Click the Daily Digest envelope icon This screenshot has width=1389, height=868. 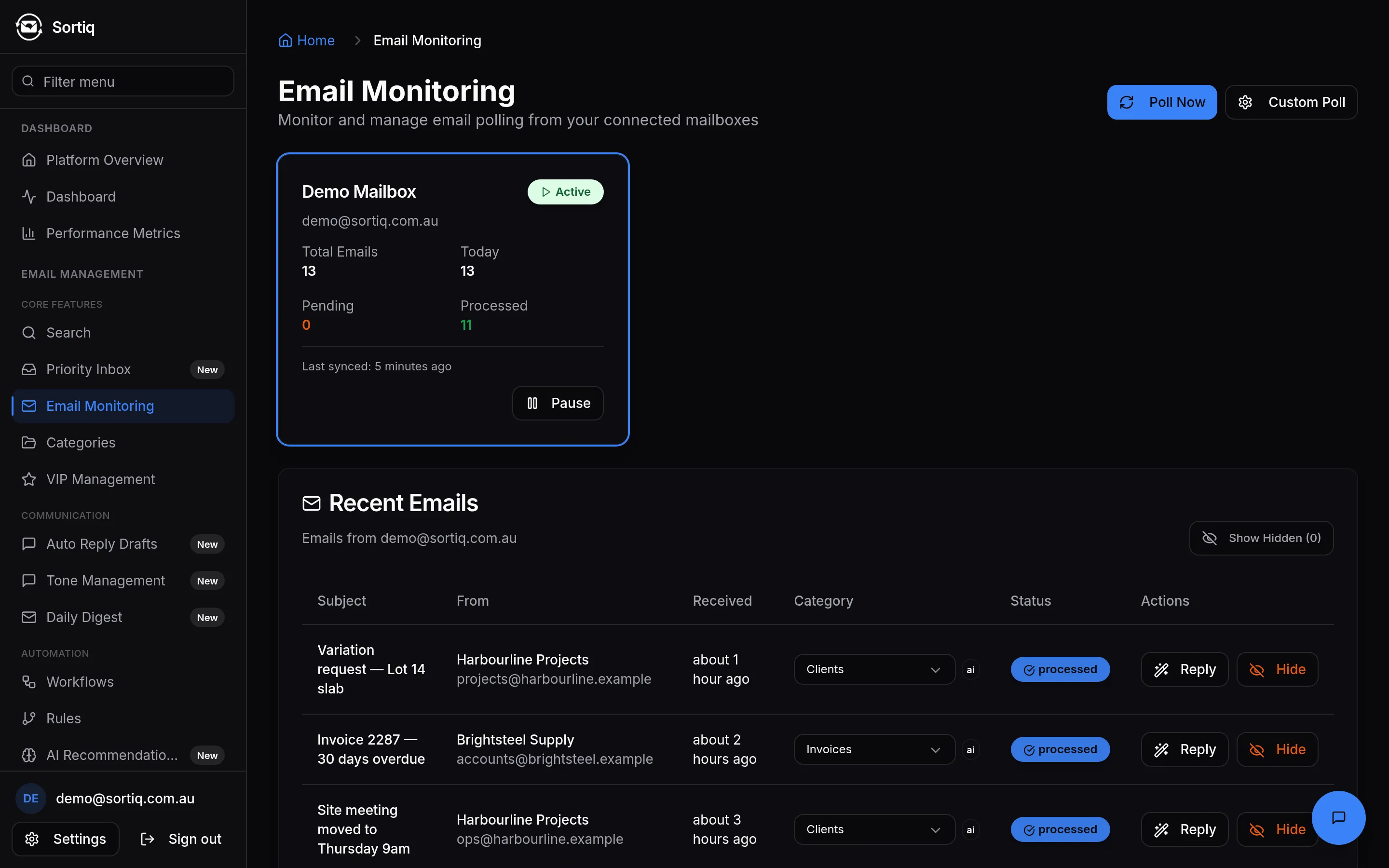(x=29, y=617)
